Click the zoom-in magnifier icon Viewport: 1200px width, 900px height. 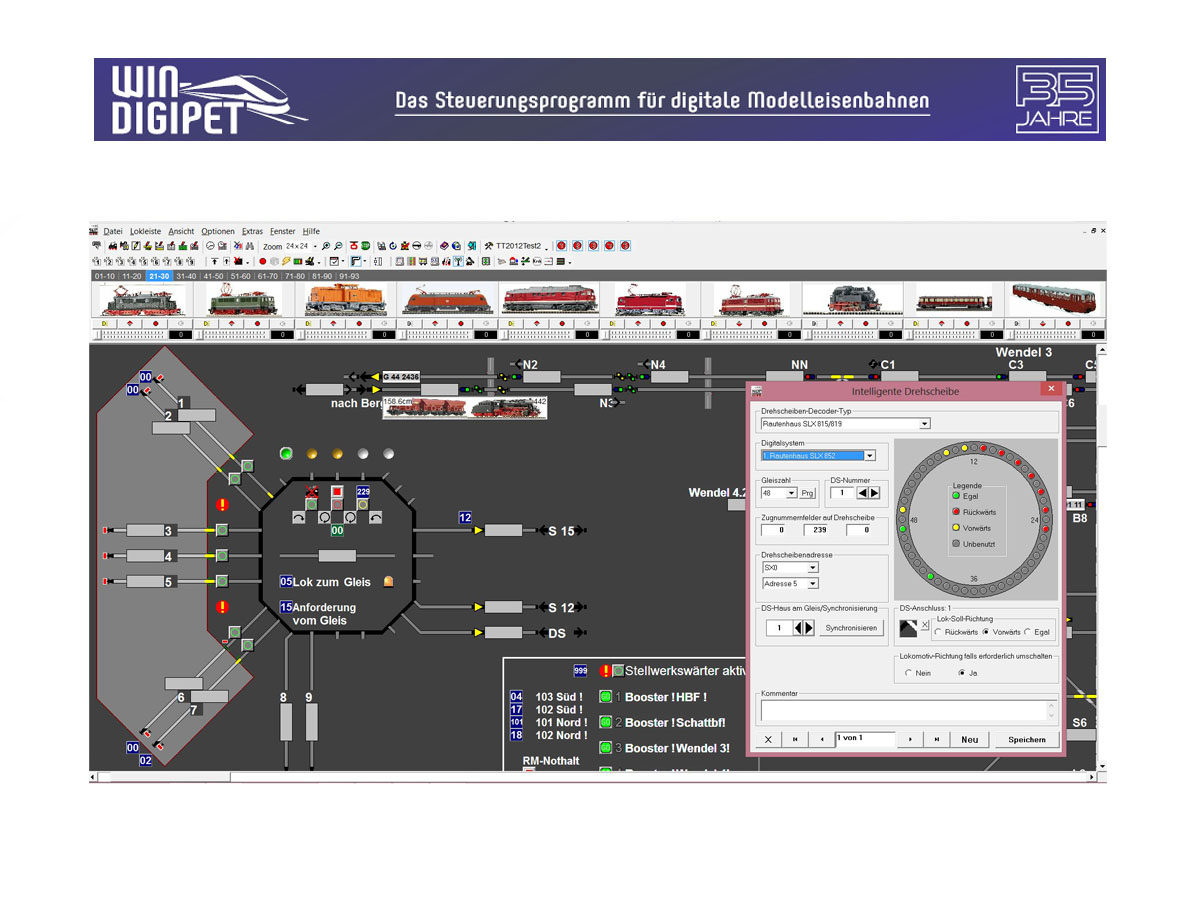[x=326, y=246]
